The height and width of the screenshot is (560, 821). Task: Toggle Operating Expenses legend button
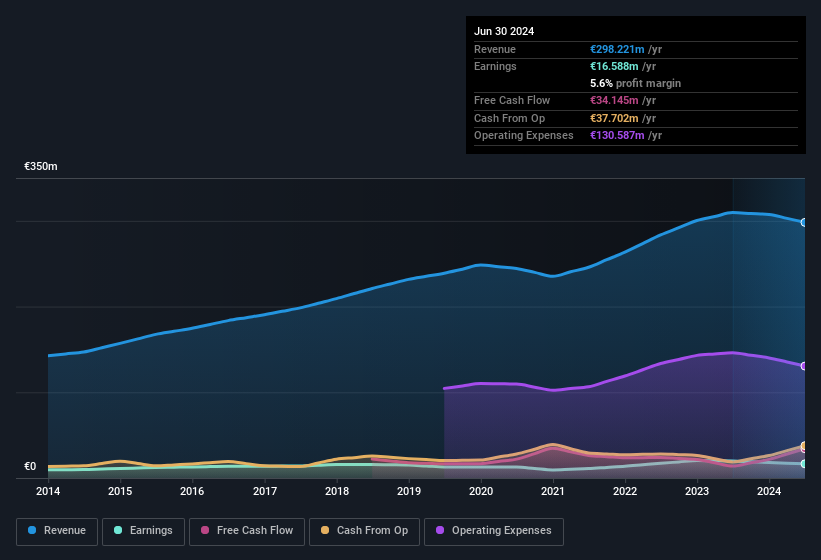click(x=494, y=531)
